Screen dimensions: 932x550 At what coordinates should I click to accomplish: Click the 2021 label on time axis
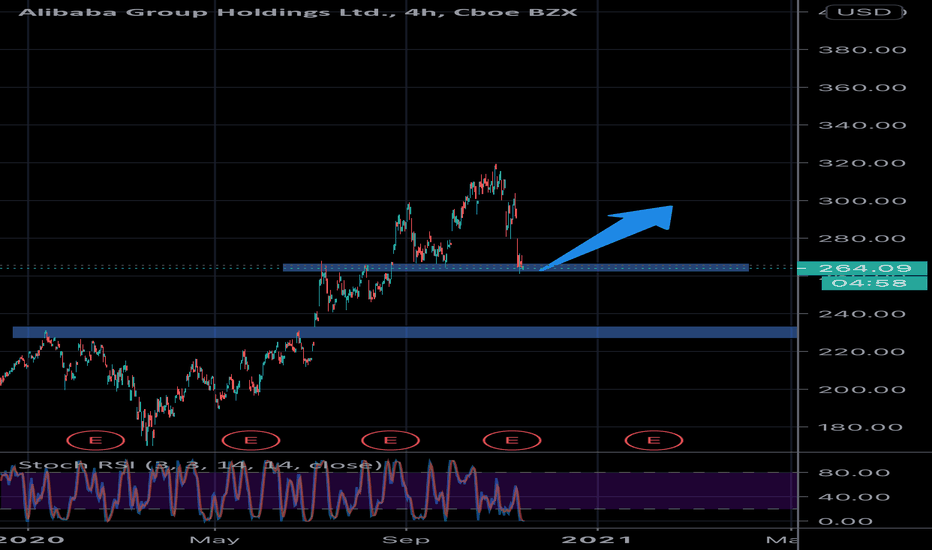click(597, 540)
